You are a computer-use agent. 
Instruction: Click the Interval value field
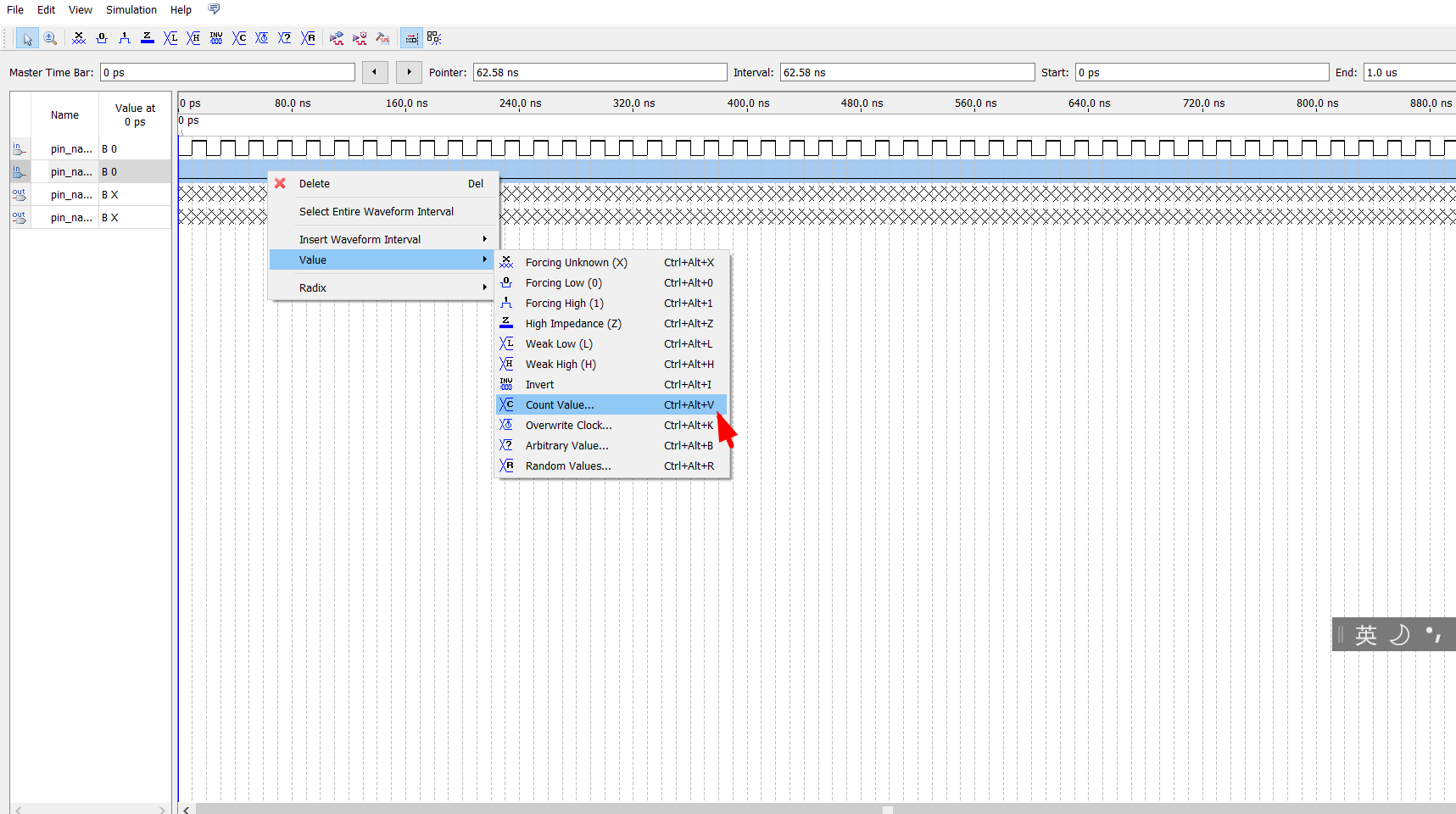pos(907,72)
